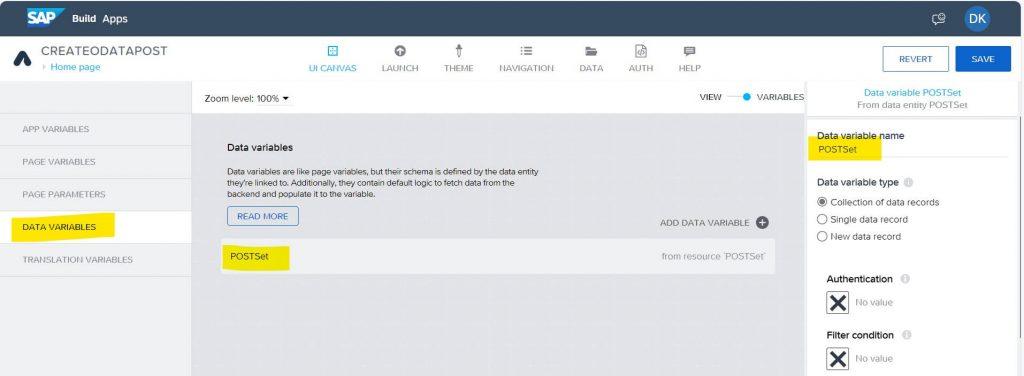Screen dimensions: 1024x376
Task: Open the Authentication value binding box
Action: click(x=837, y=302)
